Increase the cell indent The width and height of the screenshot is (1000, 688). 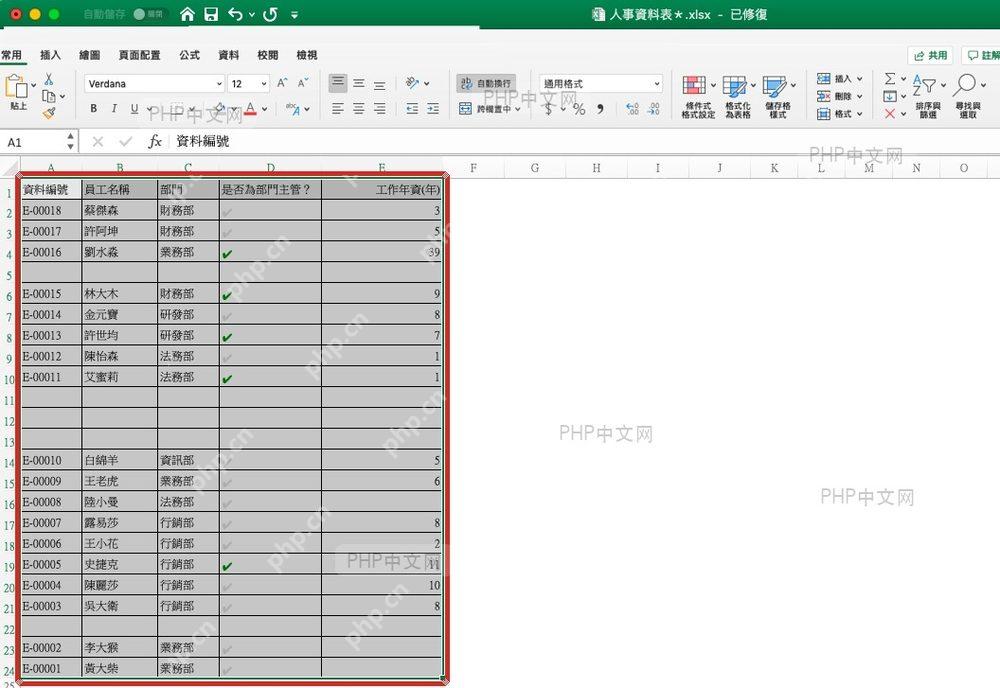click(x=433, y=109)
